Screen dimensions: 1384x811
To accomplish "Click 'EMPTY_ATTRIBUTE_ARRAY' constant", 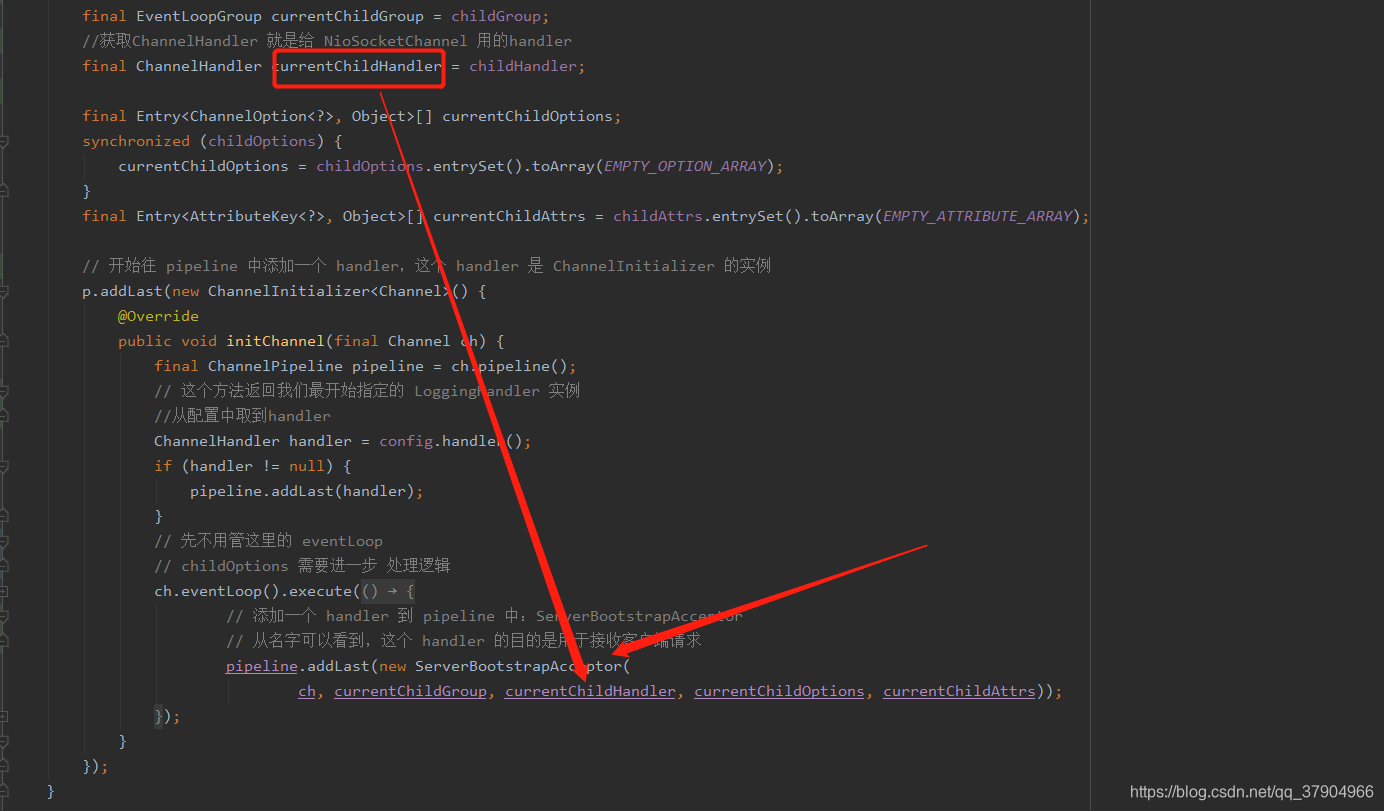I will pos(978,216).
